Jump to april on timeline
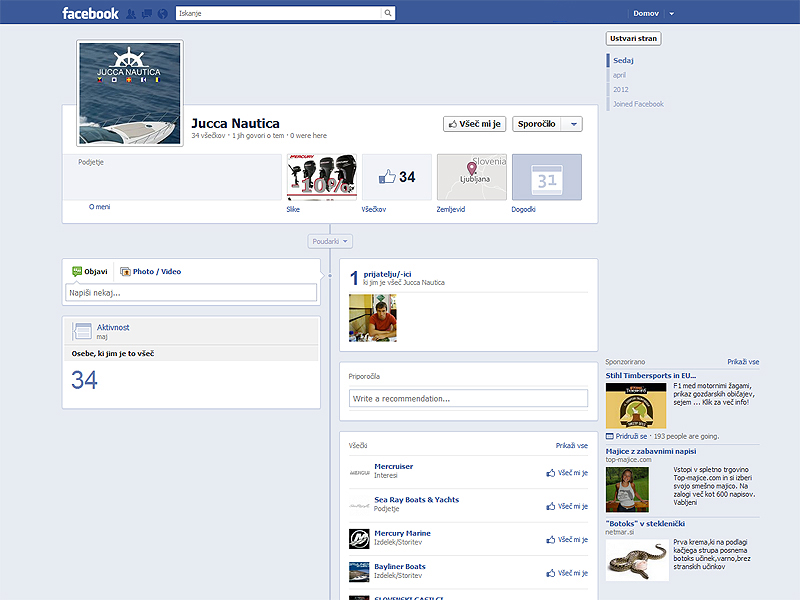The height and width of the screenshot is (600, 800). tap(619, 75)
